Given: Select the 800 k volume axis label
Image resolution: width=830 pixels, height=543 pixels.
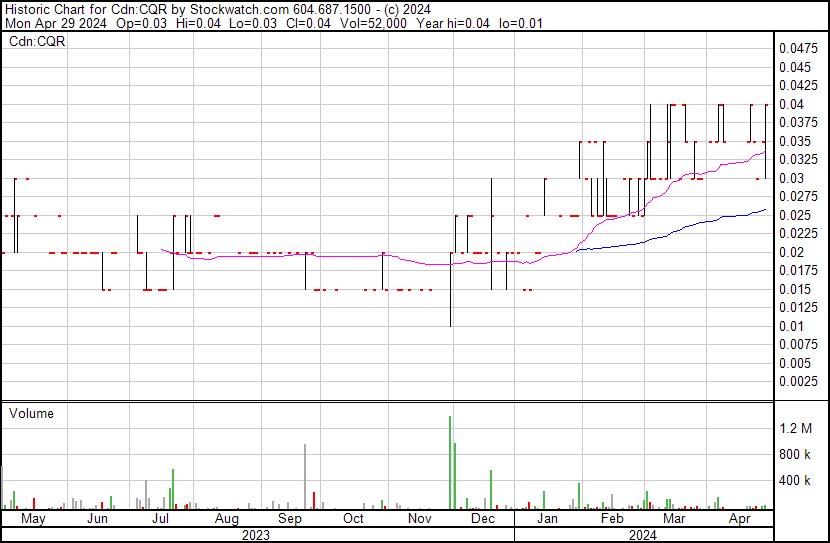Looking at the screenshot, I should pos(795,455).
